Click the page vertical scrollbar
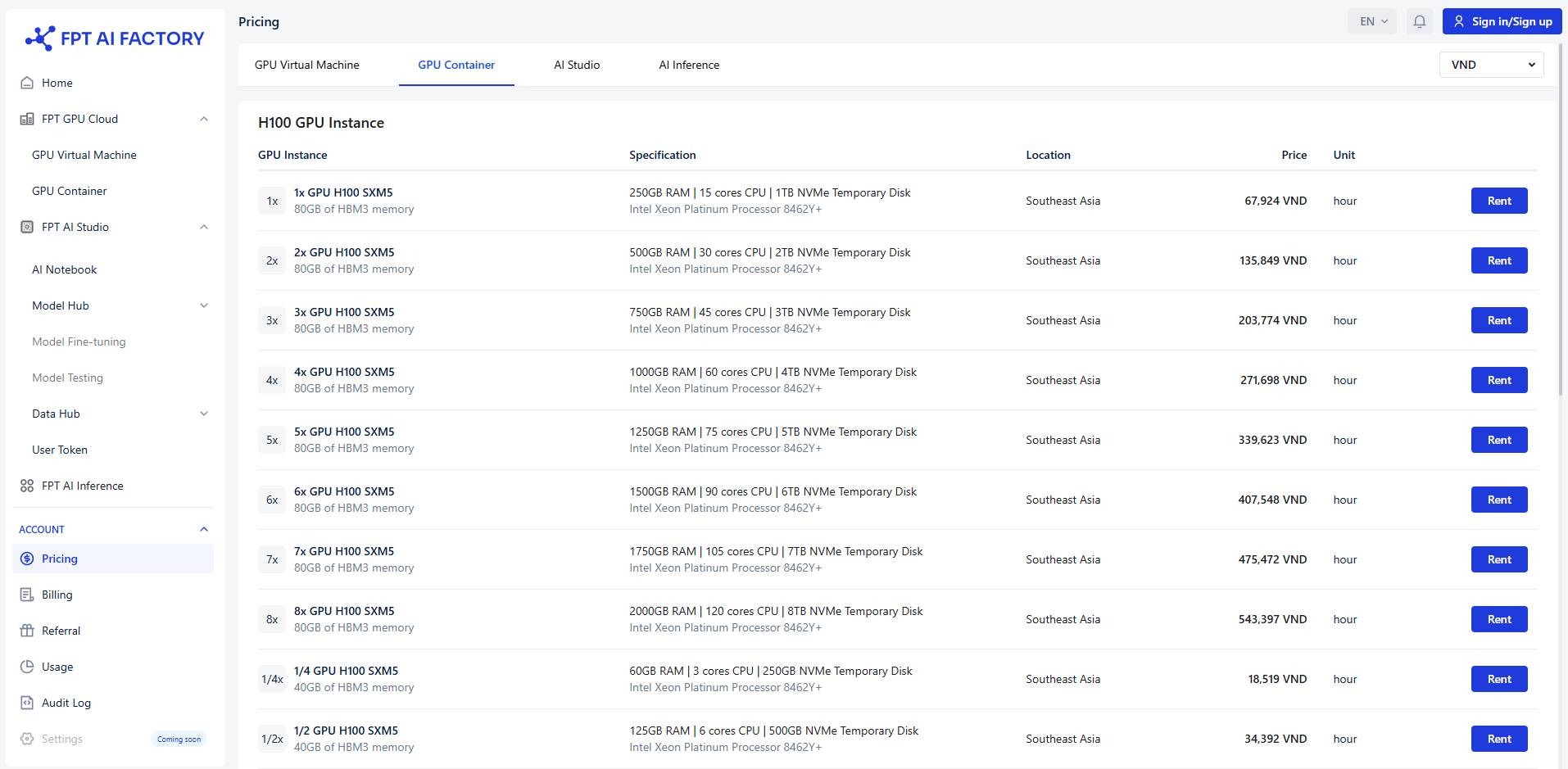 (1561, 221)
